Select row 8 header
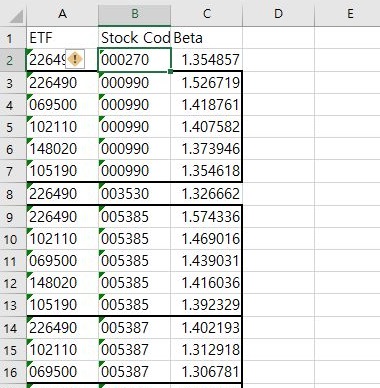The image size is (380, 388). pos(13,194)
